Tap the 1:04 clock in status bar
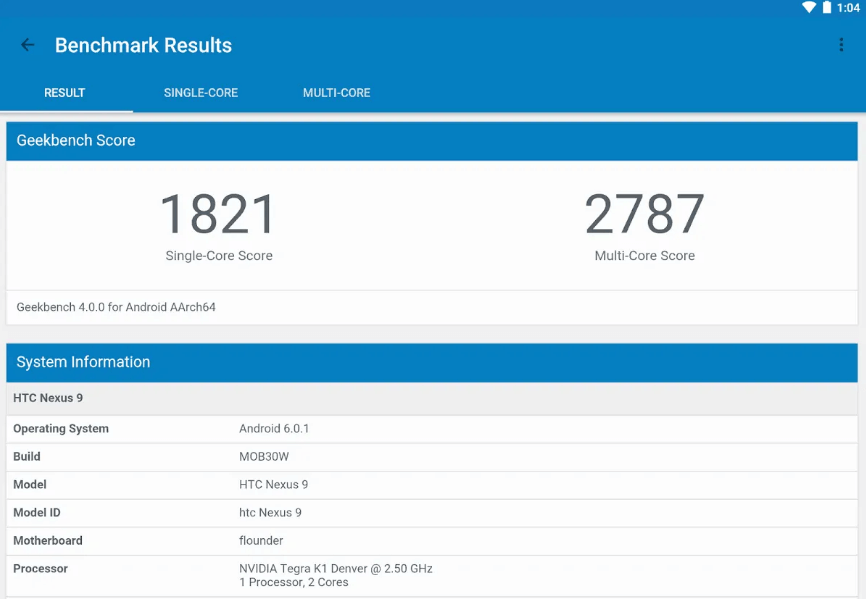The image size is (866, 599). click(x=848, y=8)
